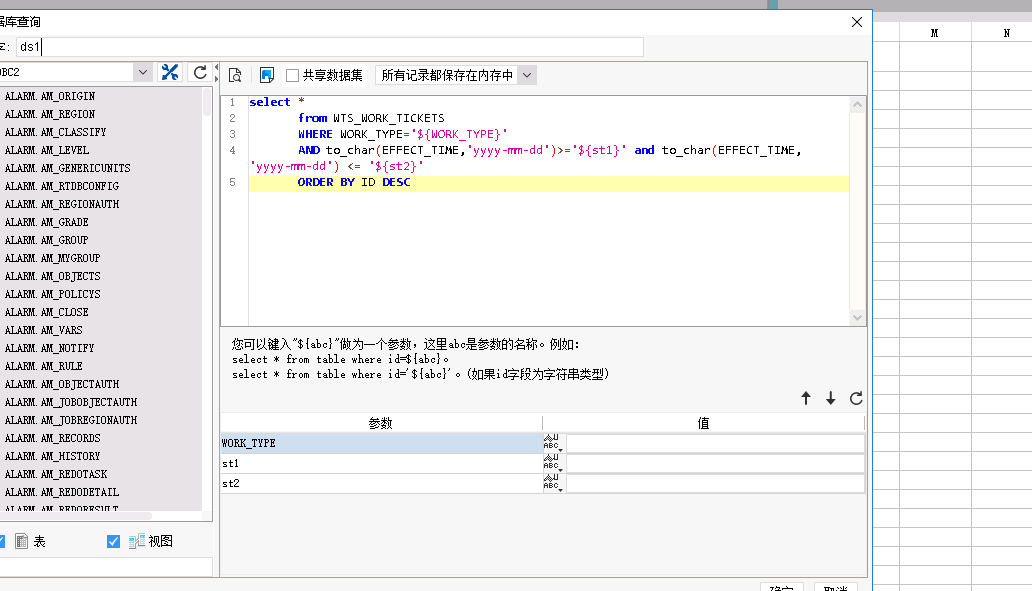Image resolution: width=1032 pixels, height=591 pixels.
Task: Select column M header in the spreadsheet
Action: coord(935,33)
